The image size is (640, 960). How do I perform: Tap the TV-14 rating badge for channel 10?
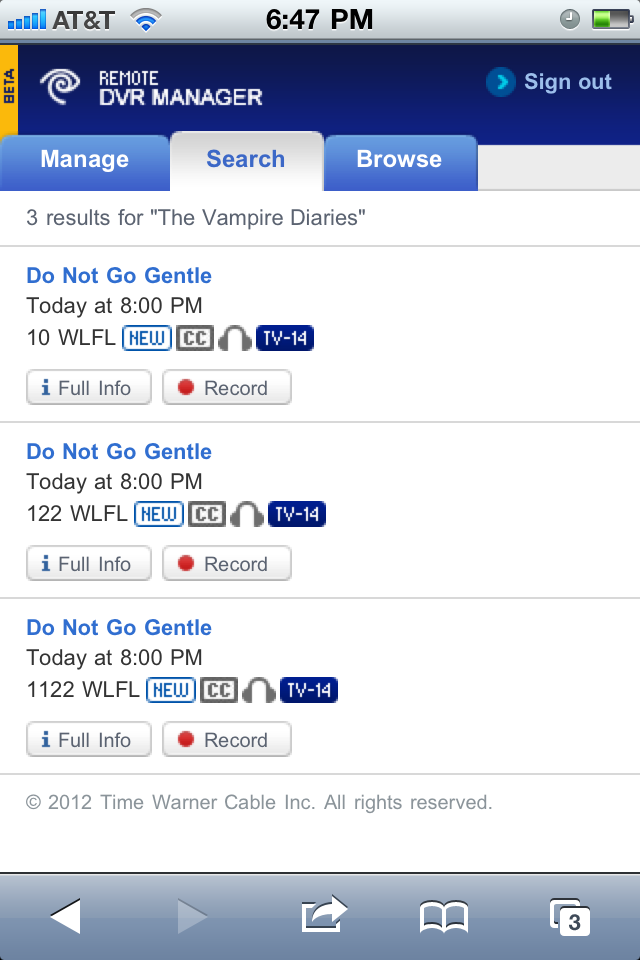[285, 338]
